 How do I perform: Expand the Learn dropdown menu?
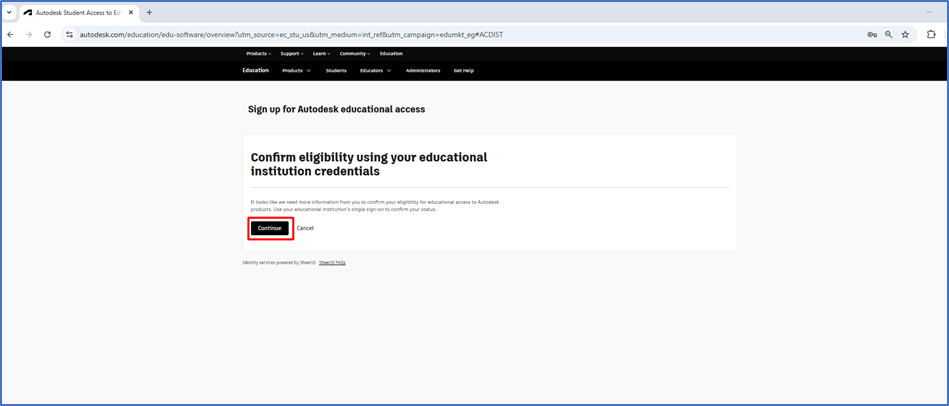pos(321,53)
